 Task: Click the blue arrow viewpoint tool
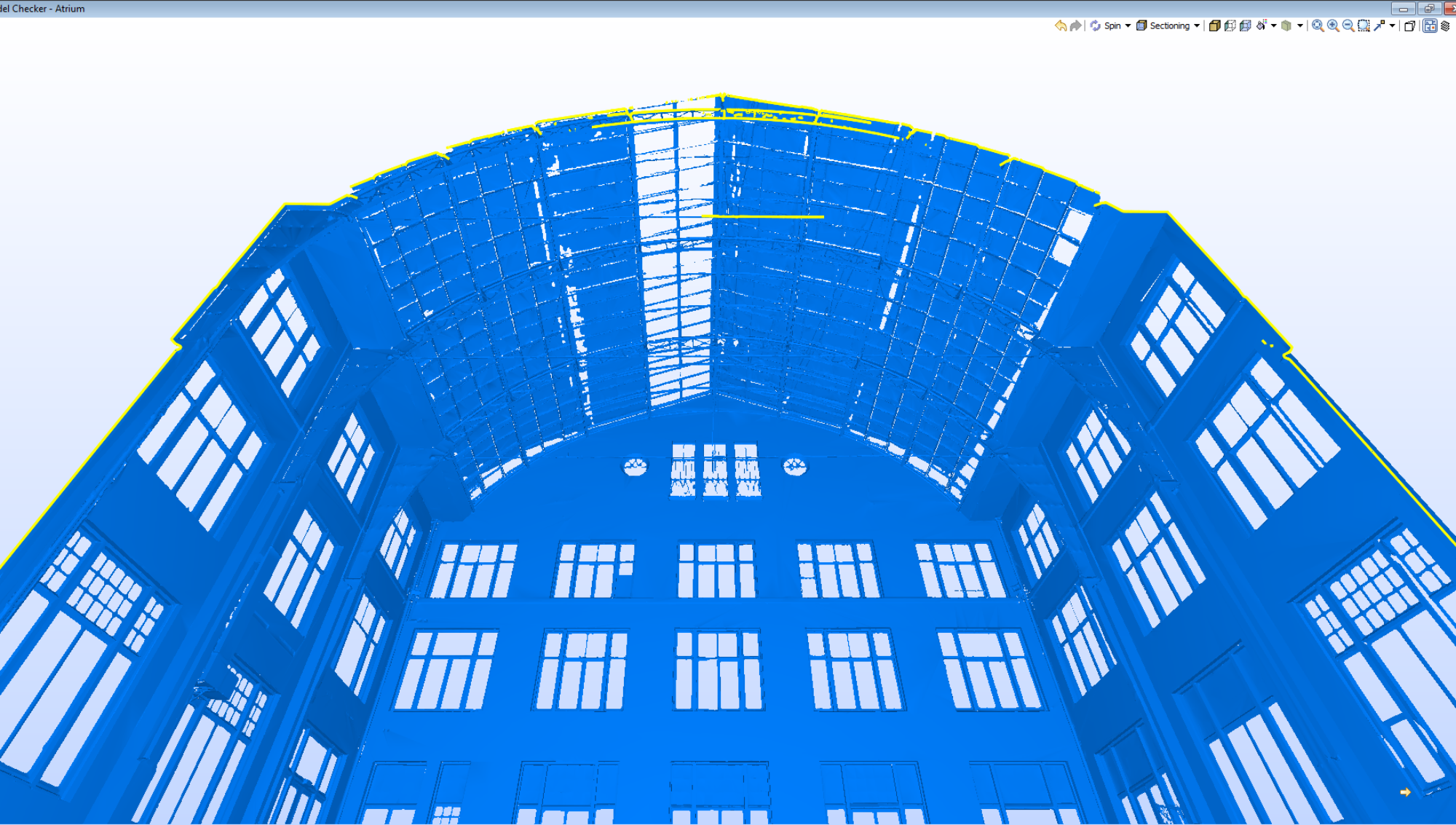[x=1380, y=25]
